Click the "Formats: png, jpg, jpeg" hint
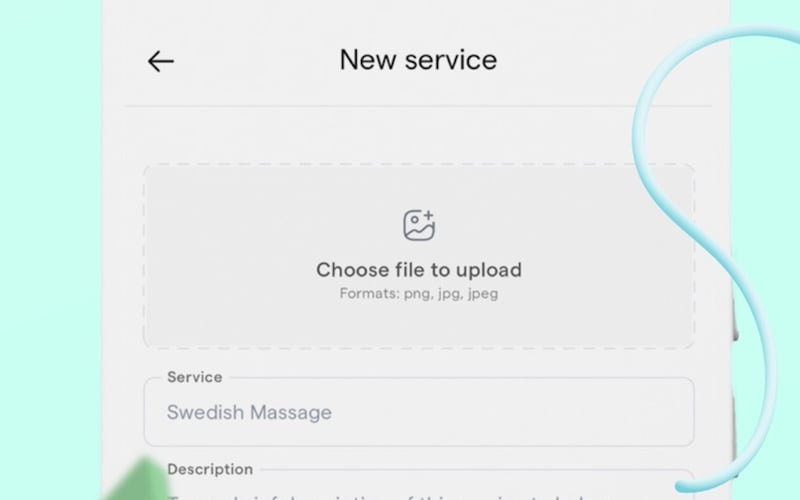Image resolution: width=800 pixels, height=500 pixels. tap(419, 294)
